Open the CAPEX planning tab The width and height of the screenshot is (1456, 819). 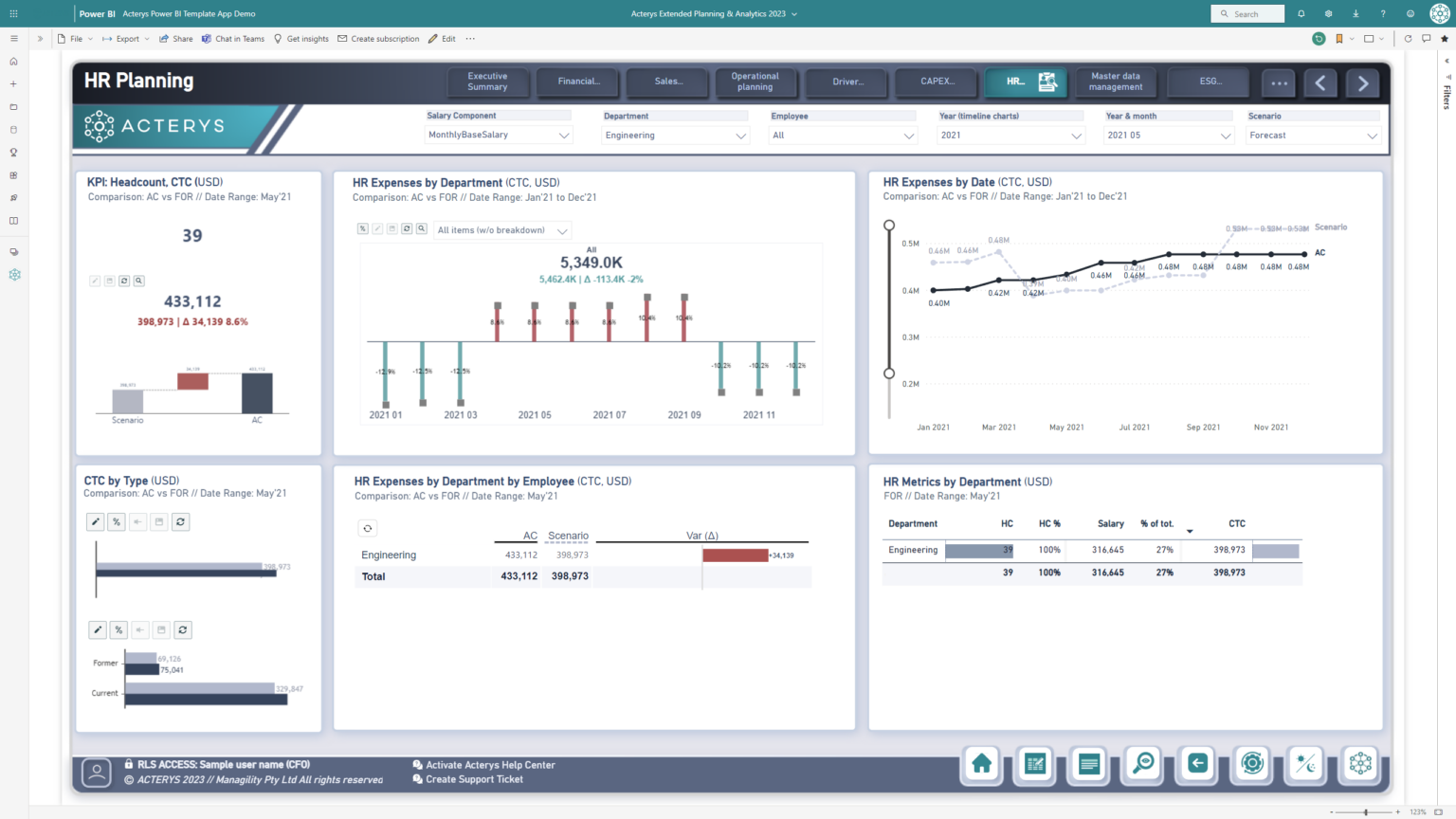[x=936, y=82]
